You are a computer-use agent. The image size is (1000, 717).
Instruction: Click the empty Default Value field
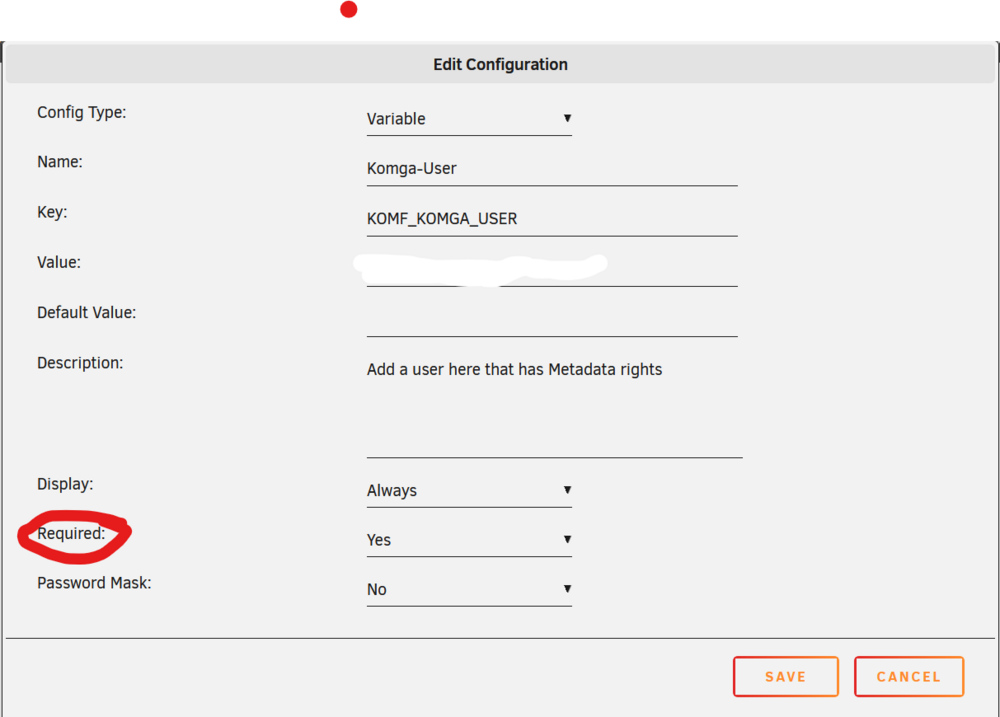pyautogui.click(x=552, y=320)
